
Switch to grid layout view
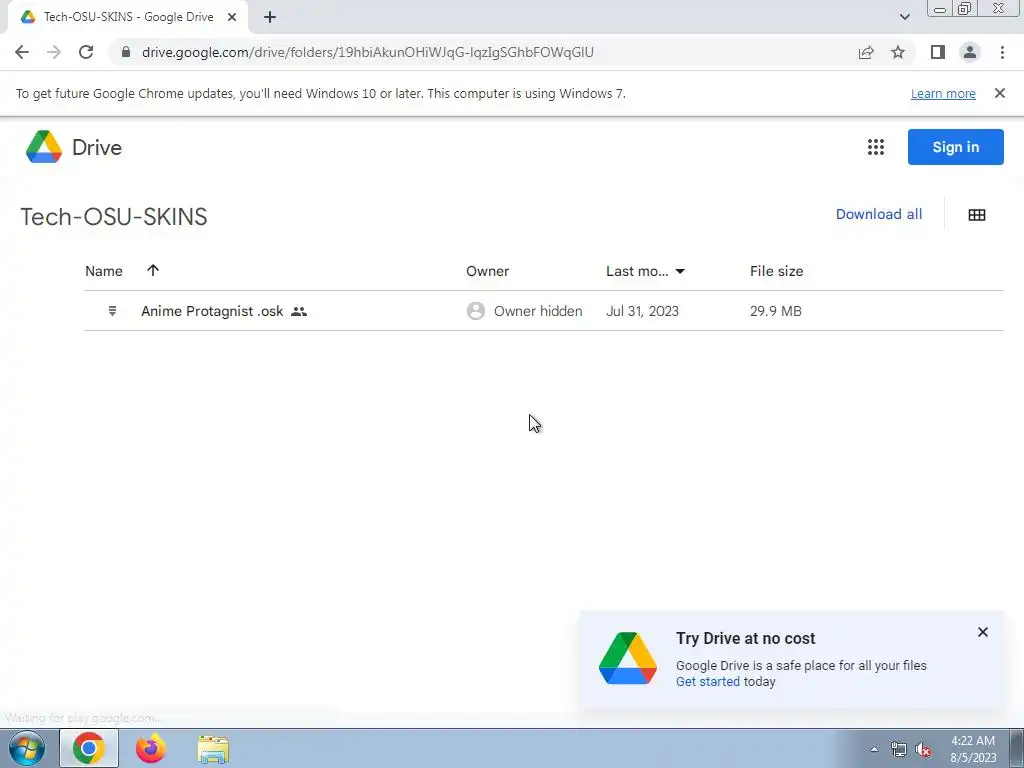click(976, 215)
